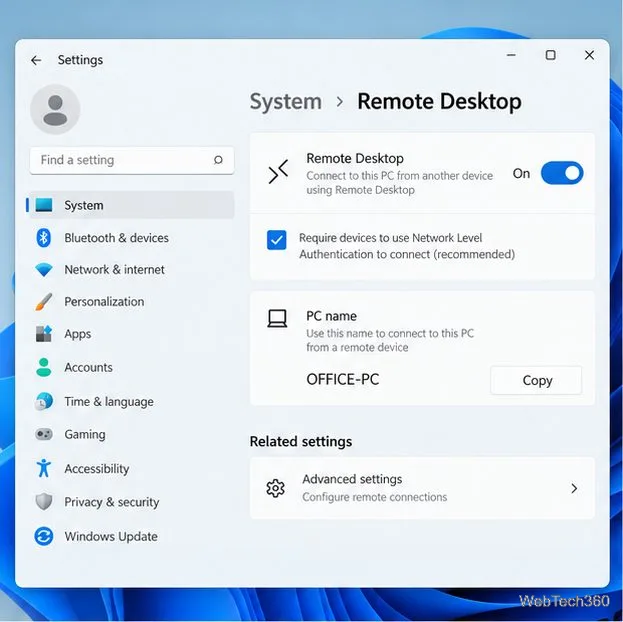Close the Settings window
623x622 pixels.
point(590,55)
